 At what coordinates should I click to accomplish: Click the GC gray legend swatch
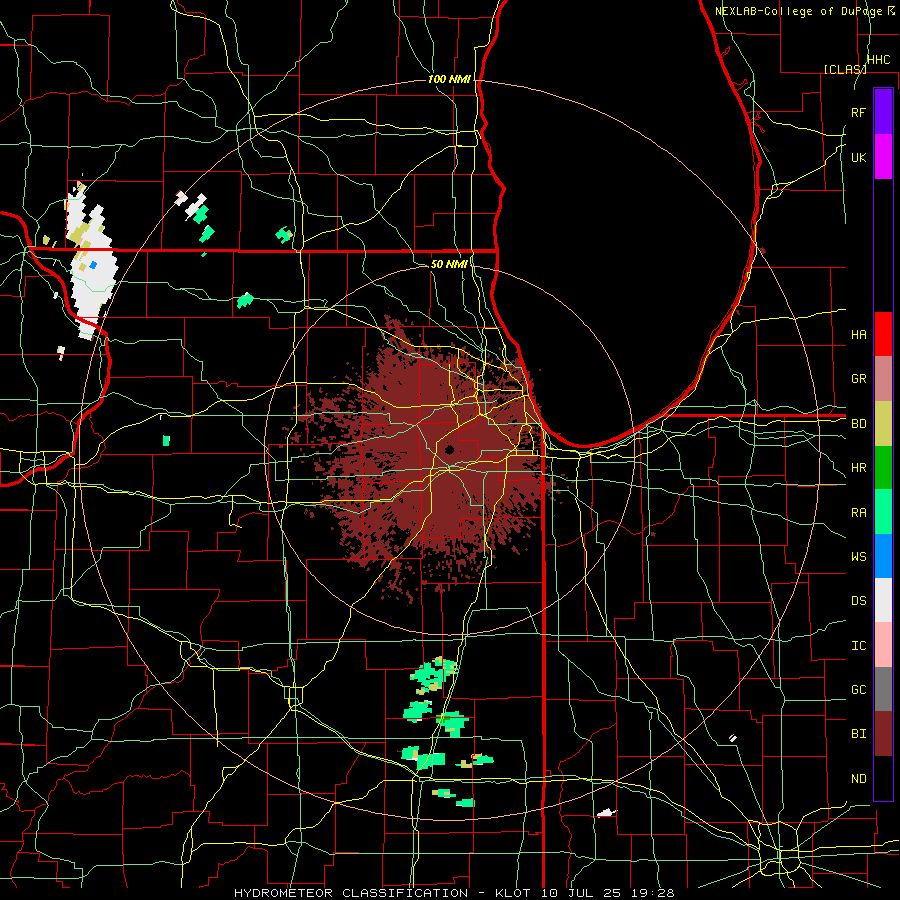coord(883,689)
